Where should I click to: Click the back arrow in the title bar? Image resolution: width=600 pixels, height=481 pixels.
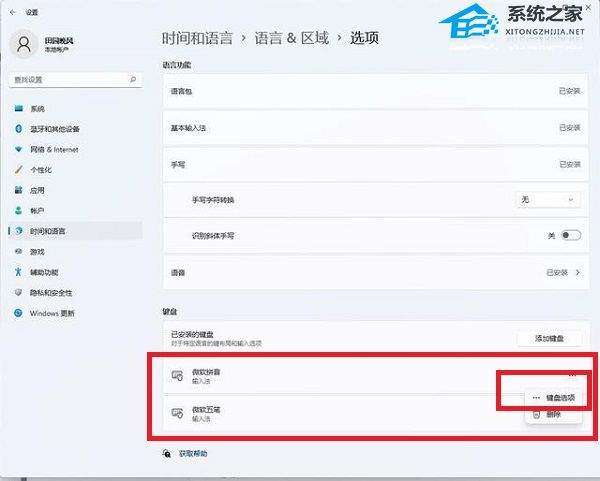[13, 11]
